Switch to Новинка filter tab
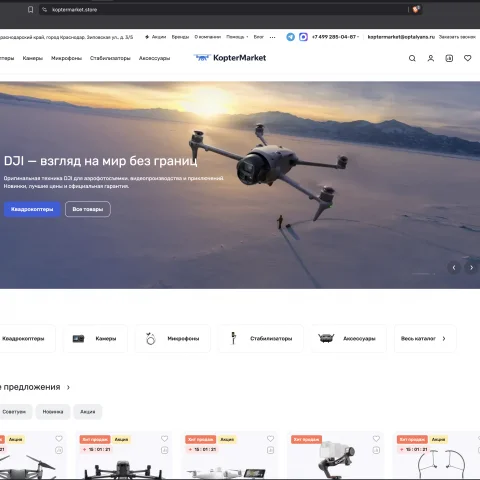 point(53,412)
